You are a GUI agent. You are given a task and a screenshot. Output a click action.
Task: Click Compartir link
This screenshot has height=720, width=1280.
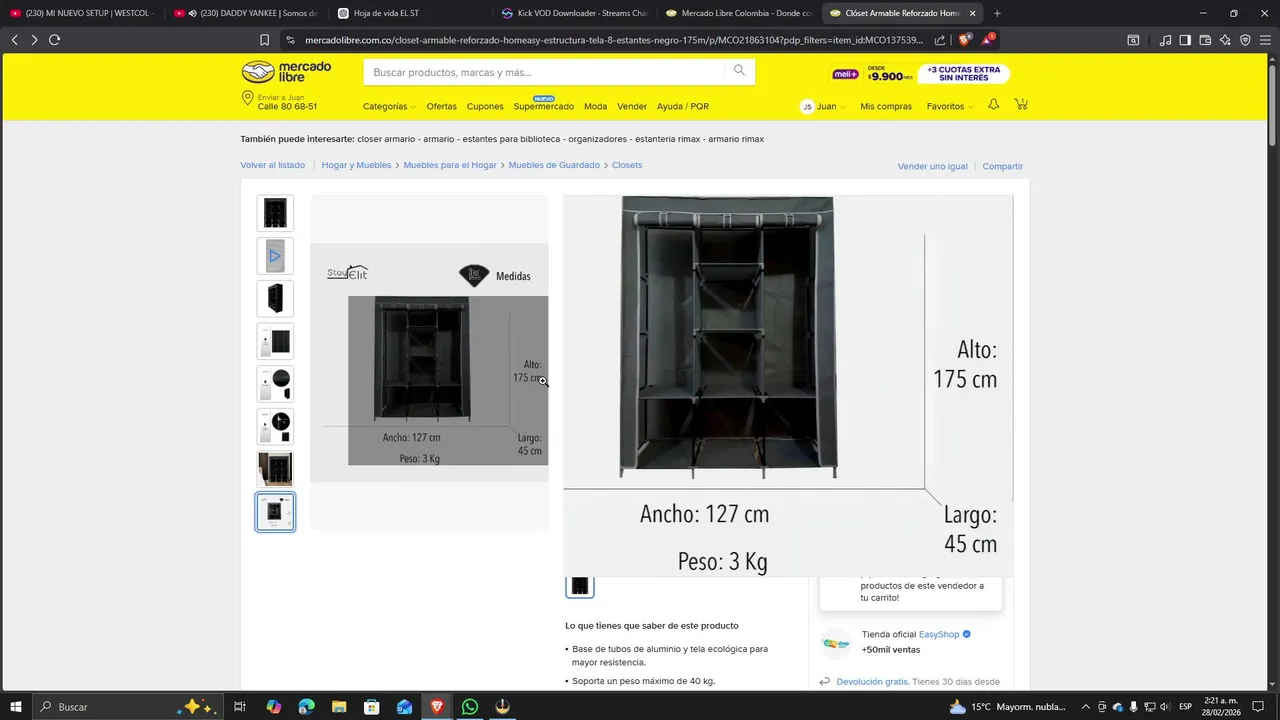pyautogui.click(x=1002, y=166)
